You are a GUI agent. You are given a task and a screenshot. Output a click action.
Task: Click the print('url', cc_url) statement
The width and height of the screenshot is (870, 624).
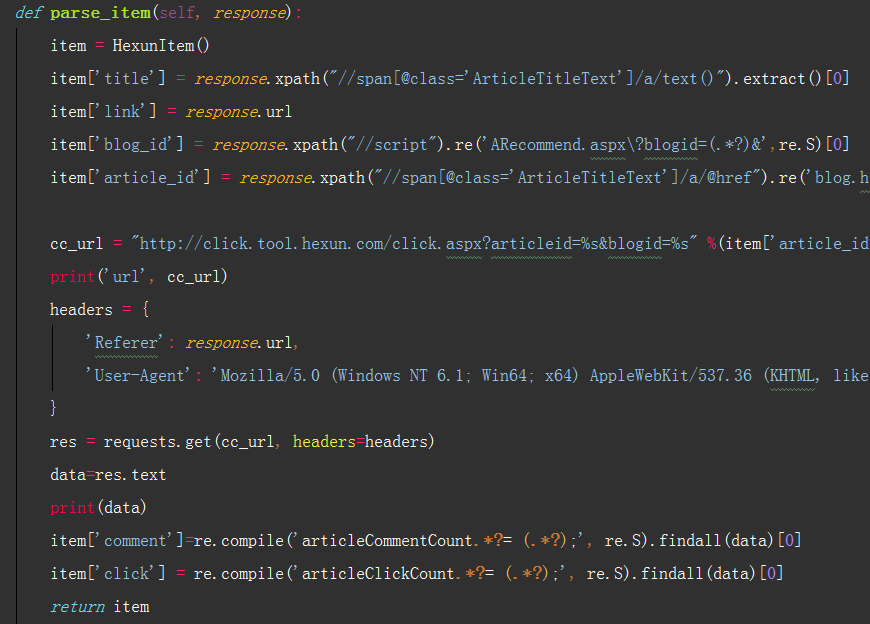click(139, 276)
